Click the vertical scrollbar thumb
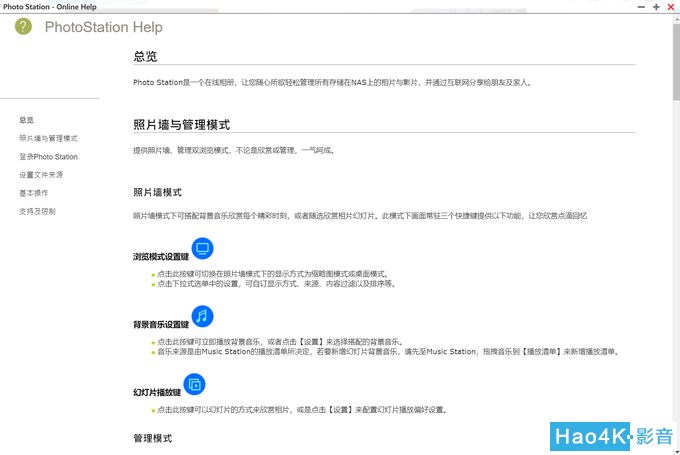This screenshot has height=455, width=680. [x=676, y=62]
